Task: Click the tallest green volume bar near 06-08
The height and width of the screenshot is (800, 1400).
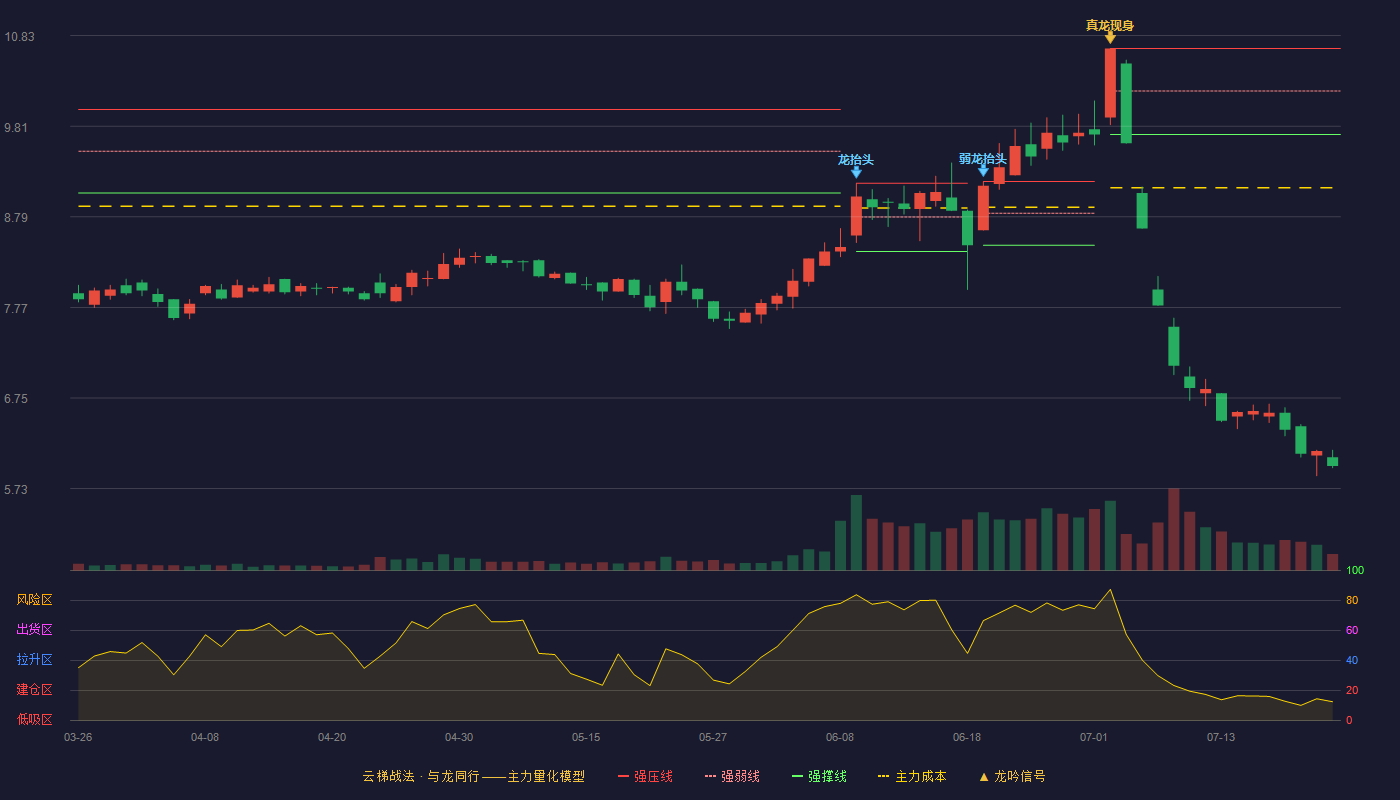Action: coord(856,533)
